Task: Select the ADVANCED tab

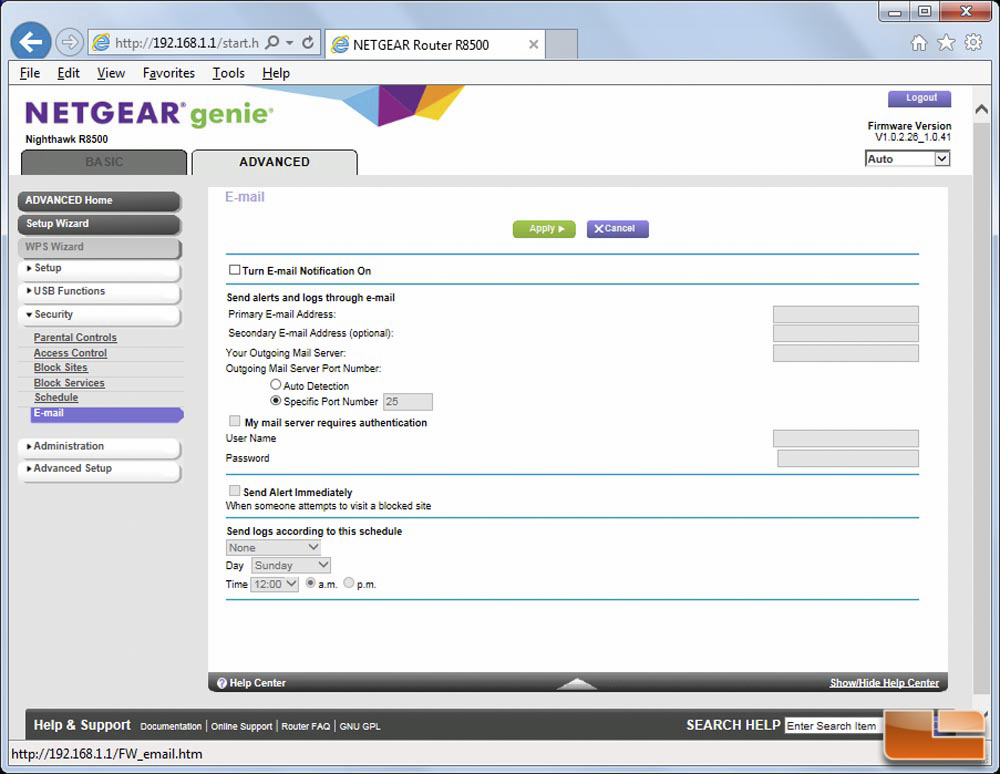Action: coord(274,162)
